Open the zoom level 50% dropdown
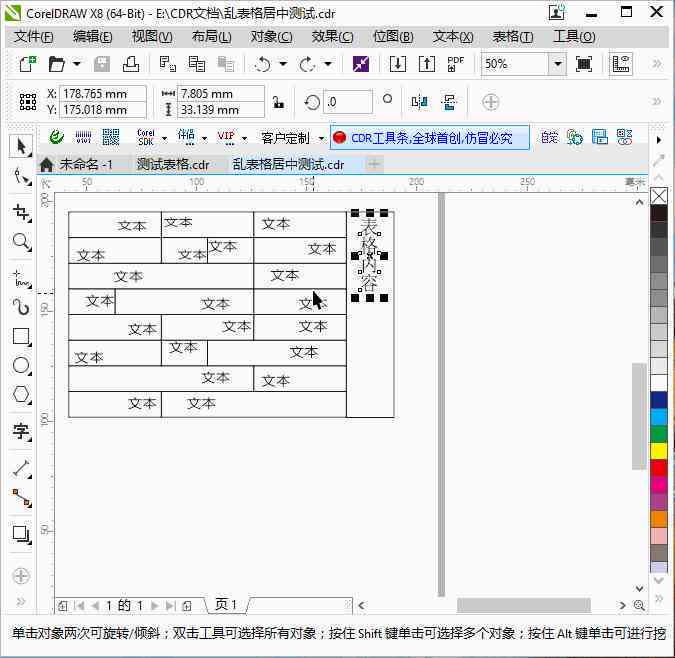675x658 pixels. (x=557, y=64)
